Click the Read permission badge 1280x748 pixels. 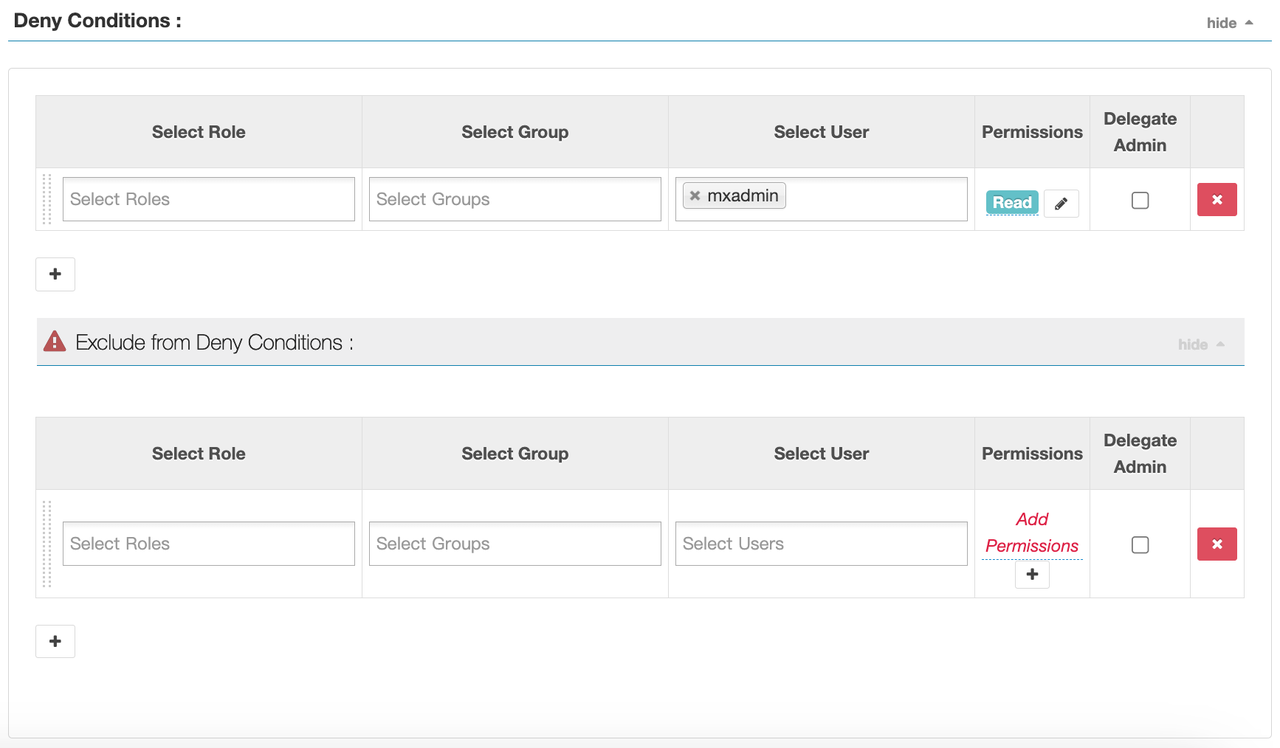(1012, 203)
